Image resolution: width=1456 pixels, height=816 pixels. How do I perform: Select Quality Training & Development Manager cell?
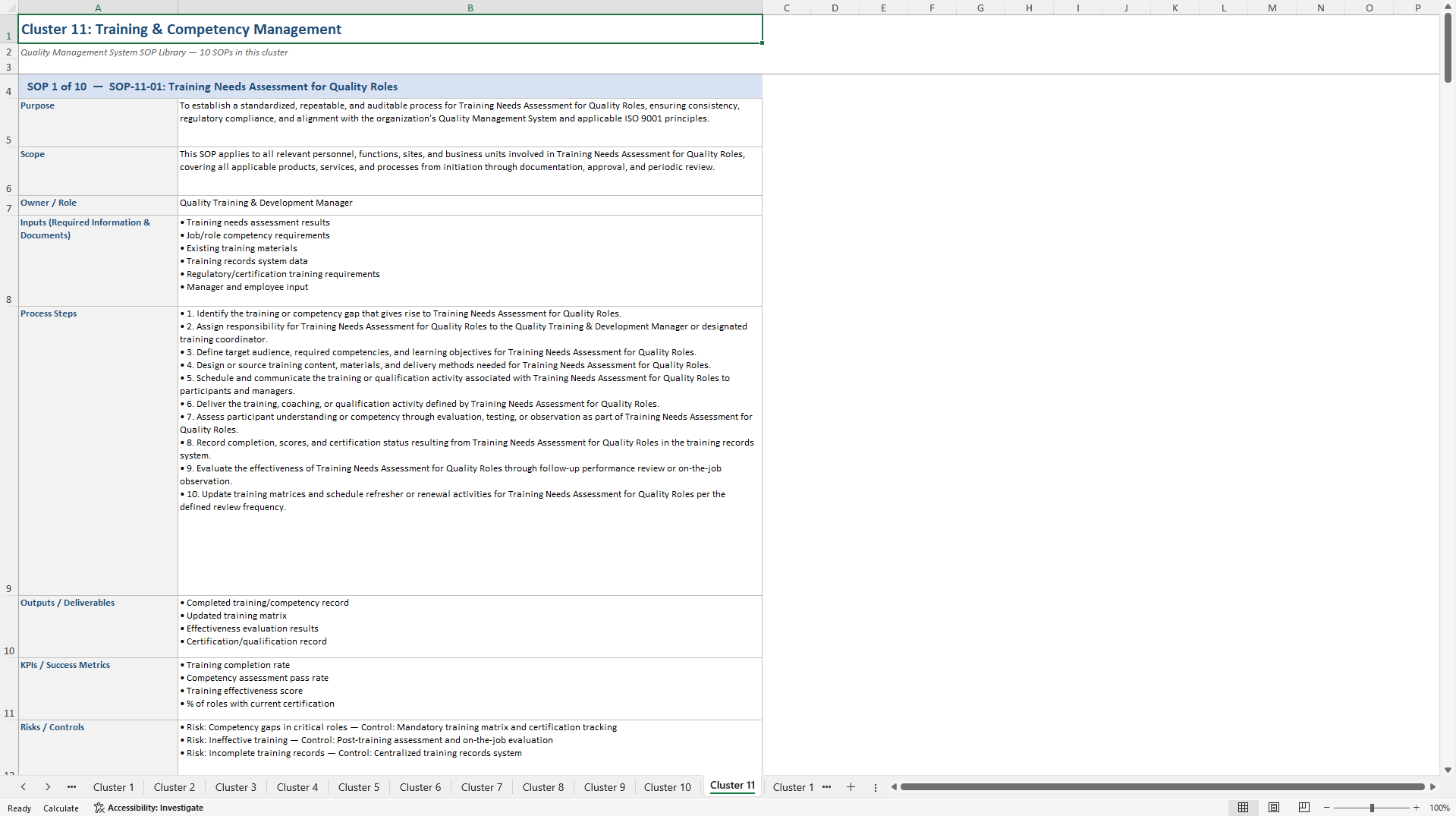click(470, 205)
